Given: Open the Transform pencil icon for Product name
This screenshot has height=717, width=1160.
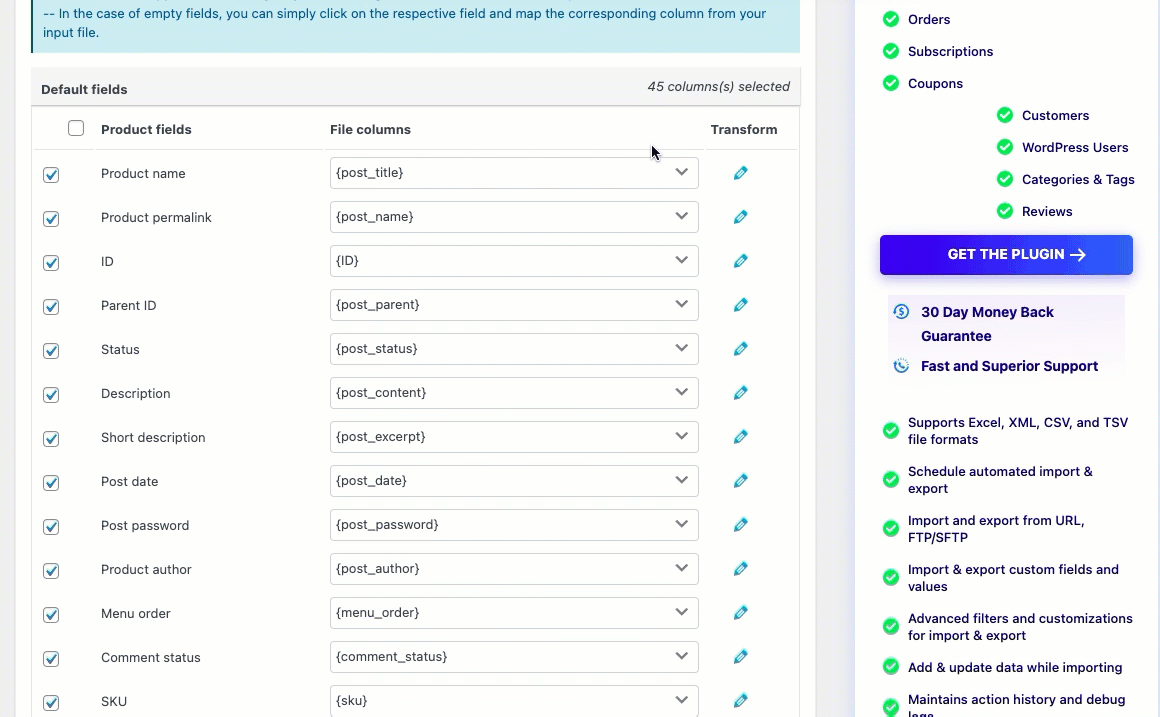Looking at the screenshot, I should (740, 172).
